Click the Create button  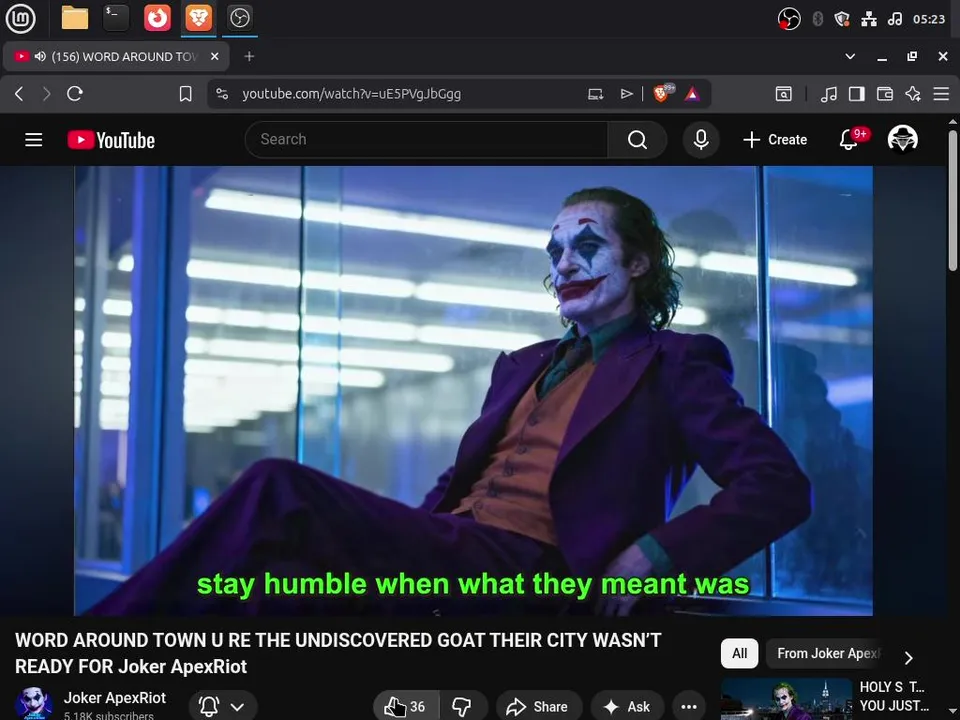click(x=774, y=140)
